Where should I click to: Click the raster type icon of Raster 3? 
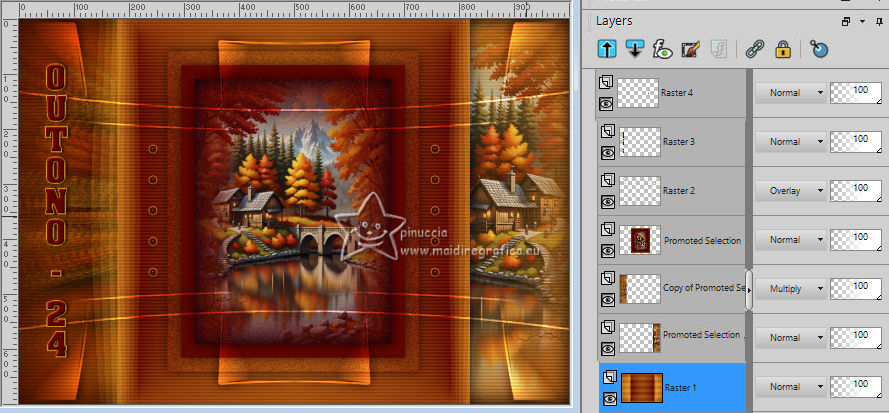(x=607, y=132)
